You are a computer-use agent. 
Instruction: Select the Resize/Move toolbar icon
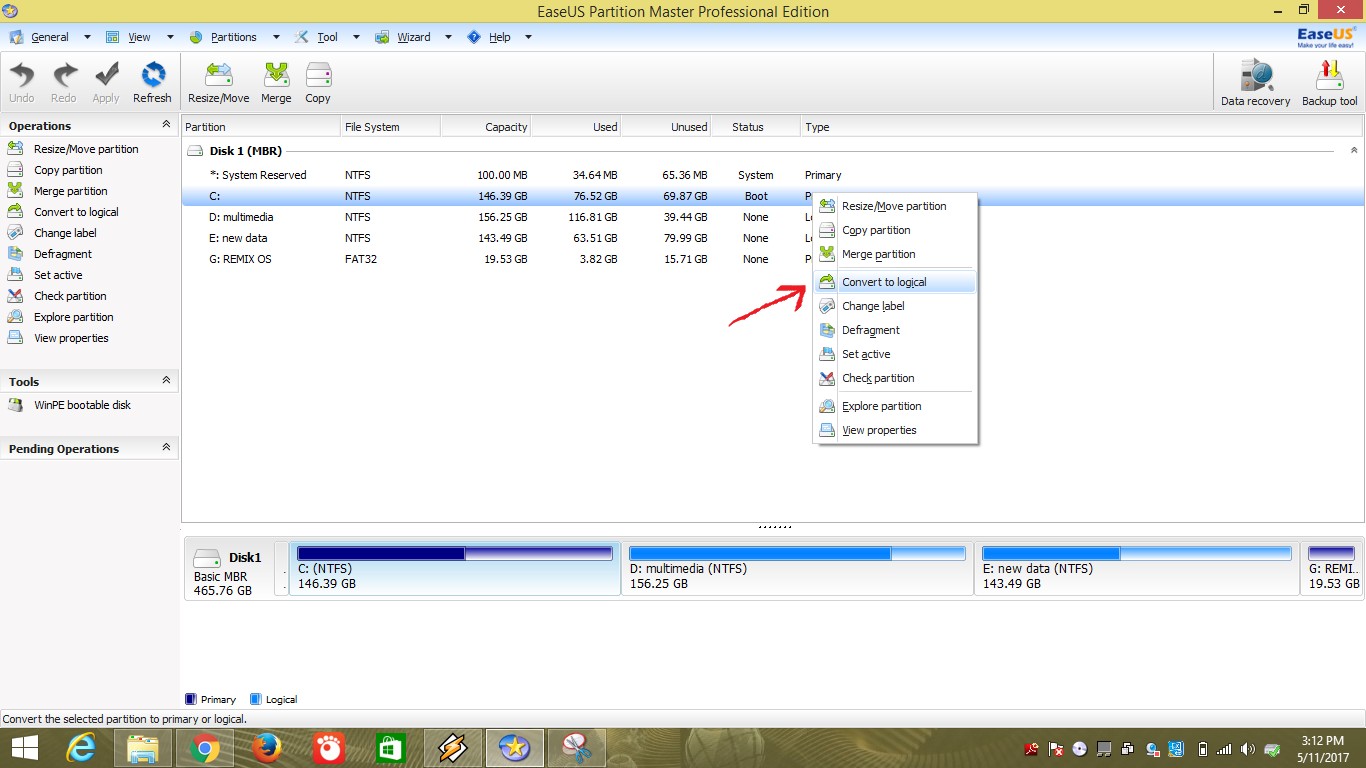point(219,83)
